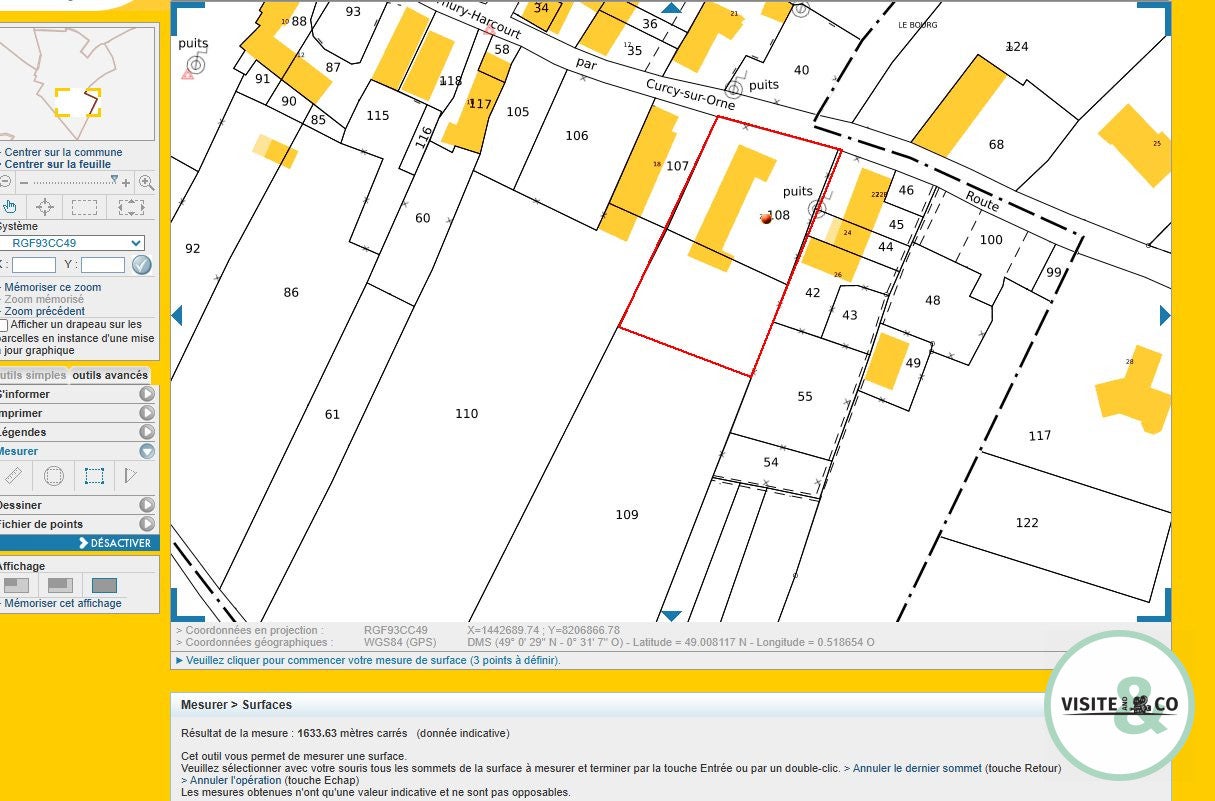Move the zoom slider handle
Viewport: 1215px width, 801px height.
(x=114, y=180)
